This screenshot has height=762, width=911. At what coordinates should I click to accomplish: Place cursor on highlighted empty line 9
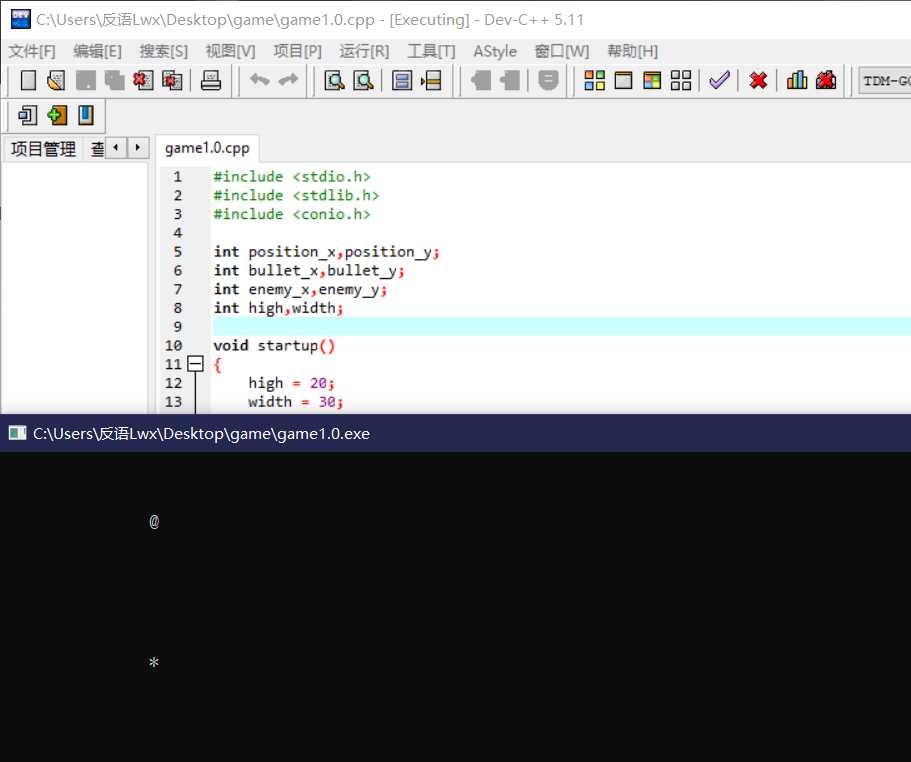561,326
